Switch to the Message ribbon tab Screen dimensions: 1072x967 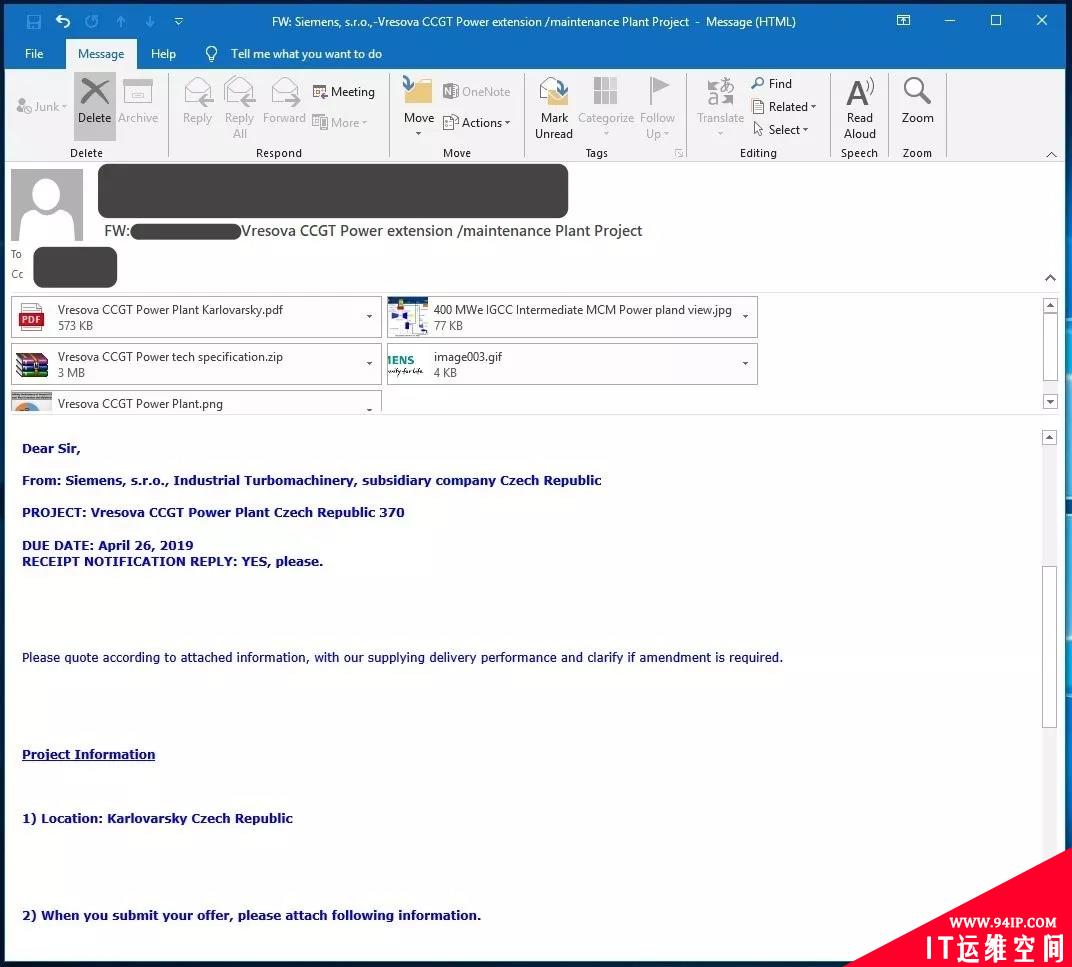coord(101,54)
